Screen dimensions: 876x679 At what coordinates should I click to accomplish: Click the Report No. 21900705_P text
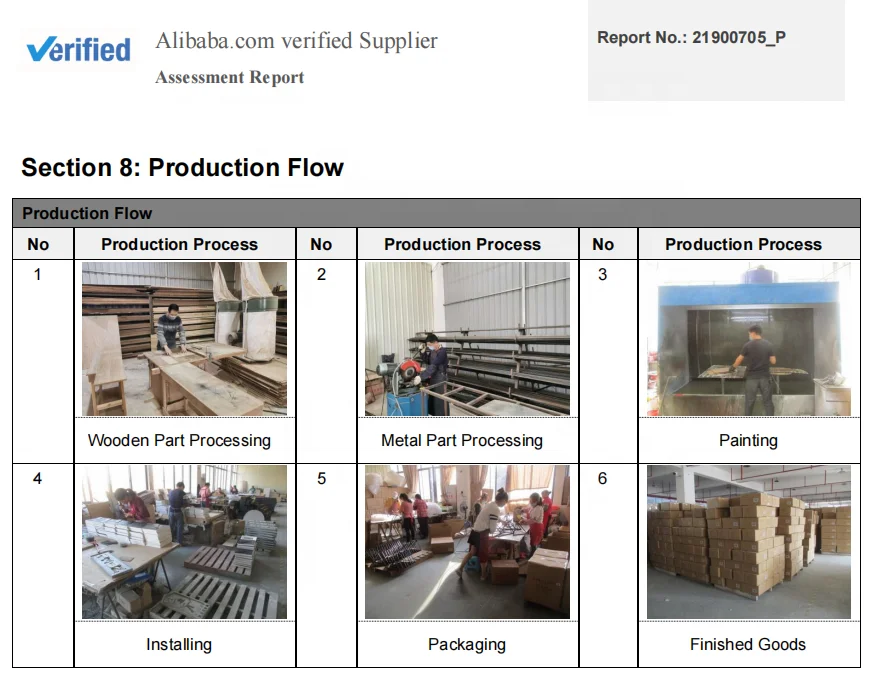691,38
